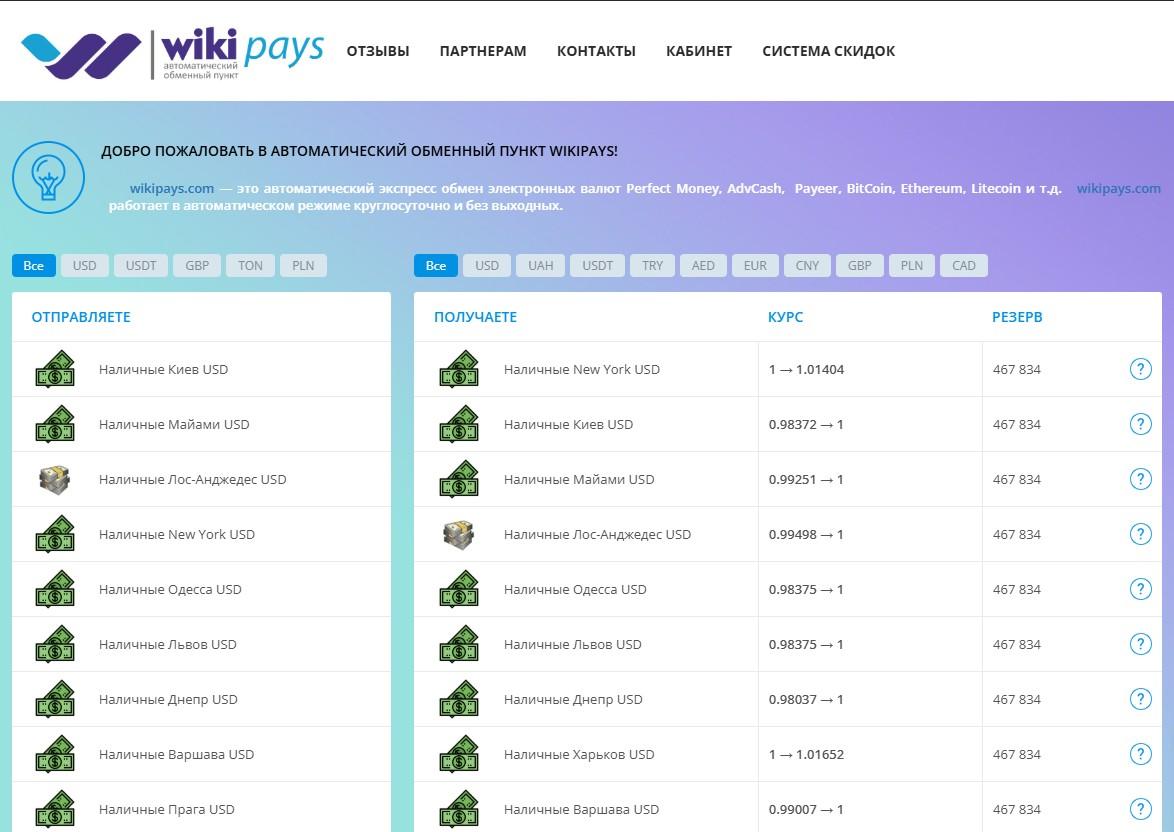The width and height of the screenshot is (1174, 832).
Task: Click the КУРС column header
Action: (785, 317)
